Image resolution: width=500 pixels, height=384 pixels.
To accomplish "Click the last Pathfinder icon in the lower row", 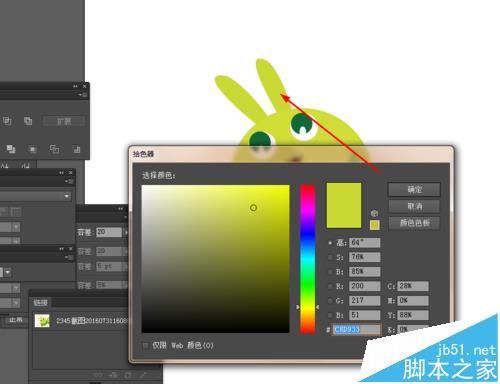I will tap(77, 149).
